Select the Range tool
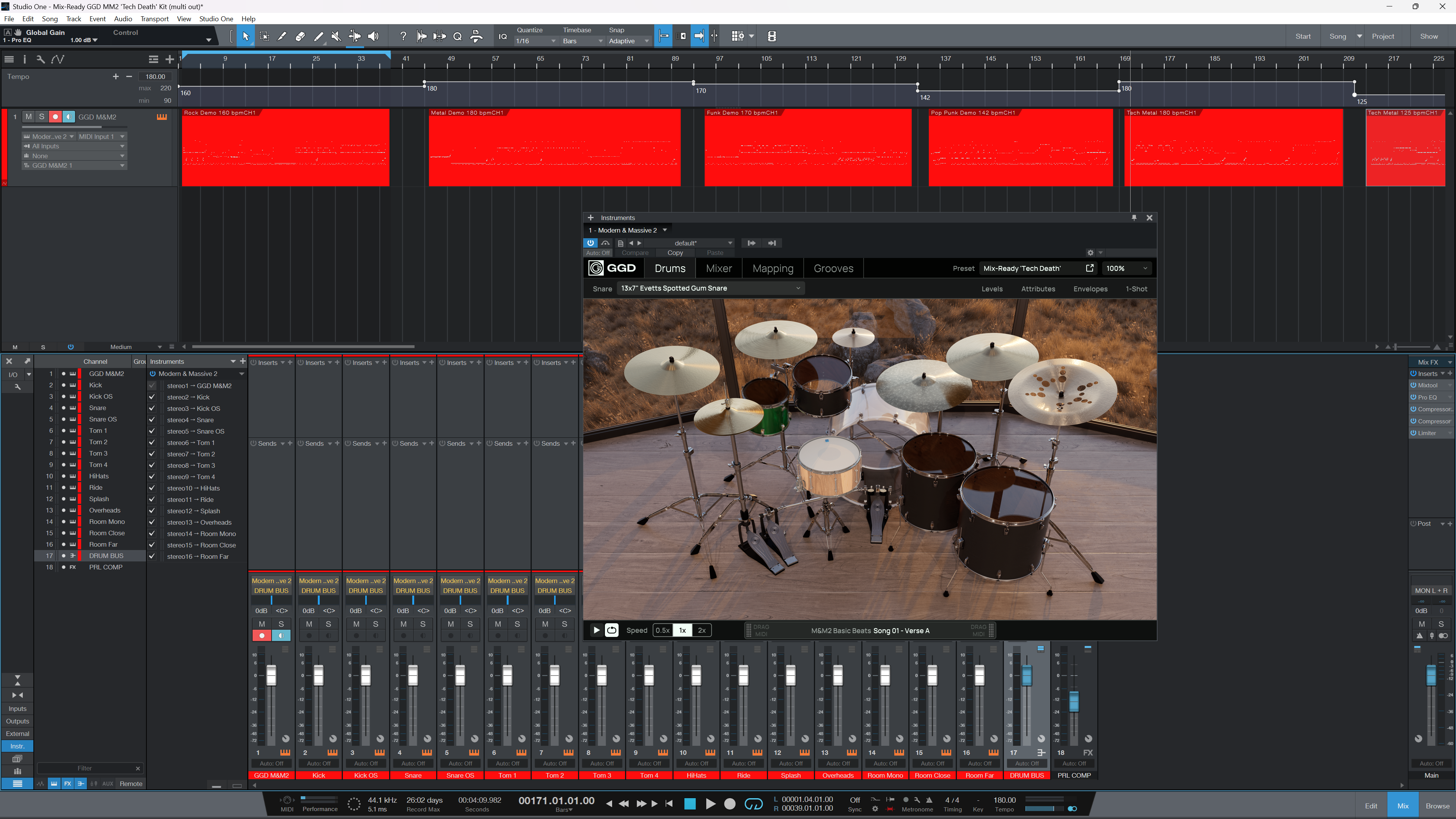The width and height of the screenshot is (1456, 819). [x=264, y=36]
